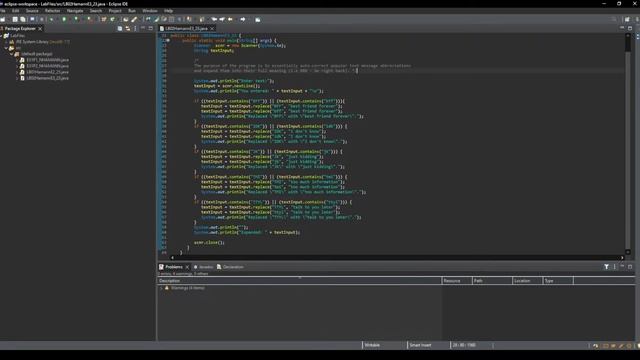
Task: Click the Coverage launch icon
Action: click(x=76, y=19)
